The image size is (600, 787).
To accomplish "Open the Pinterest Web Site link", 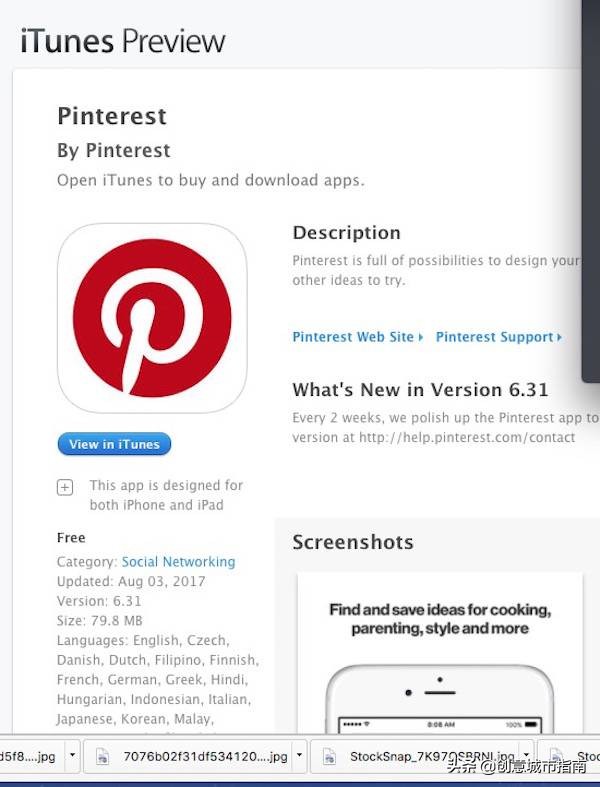I will (x=353, y=337).
